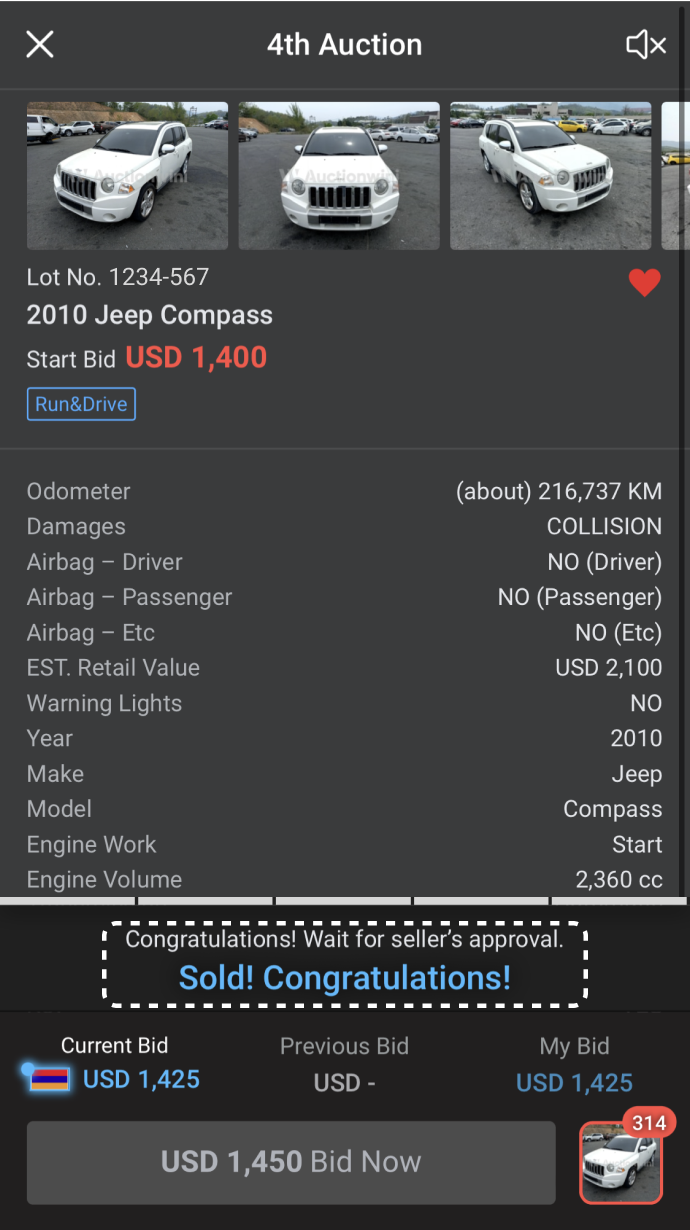Viewport: 690px width, 1230px height.
Task: Click the 314 notification badge
Action: pyautogui.click(x=649, y=1123)
